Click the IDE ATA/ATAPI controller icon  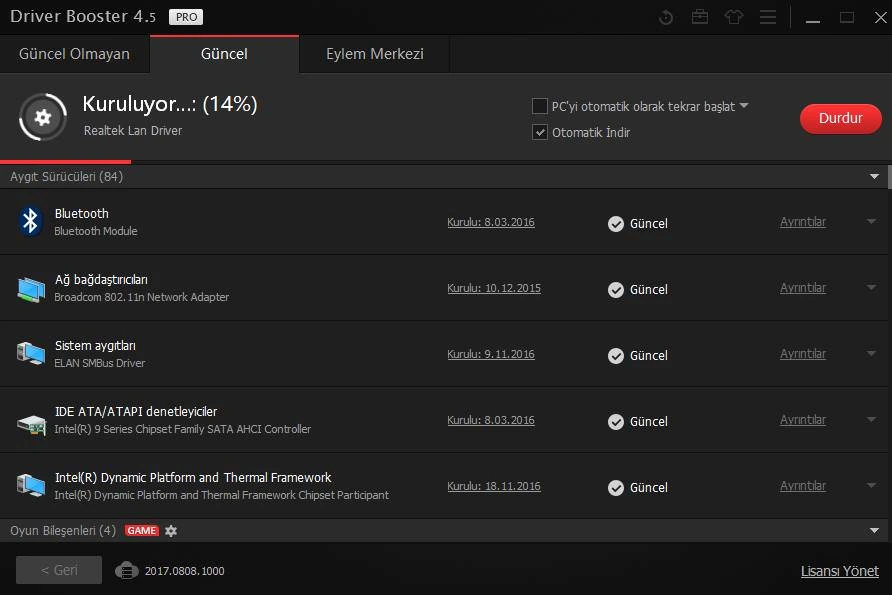tap(31, 424)
